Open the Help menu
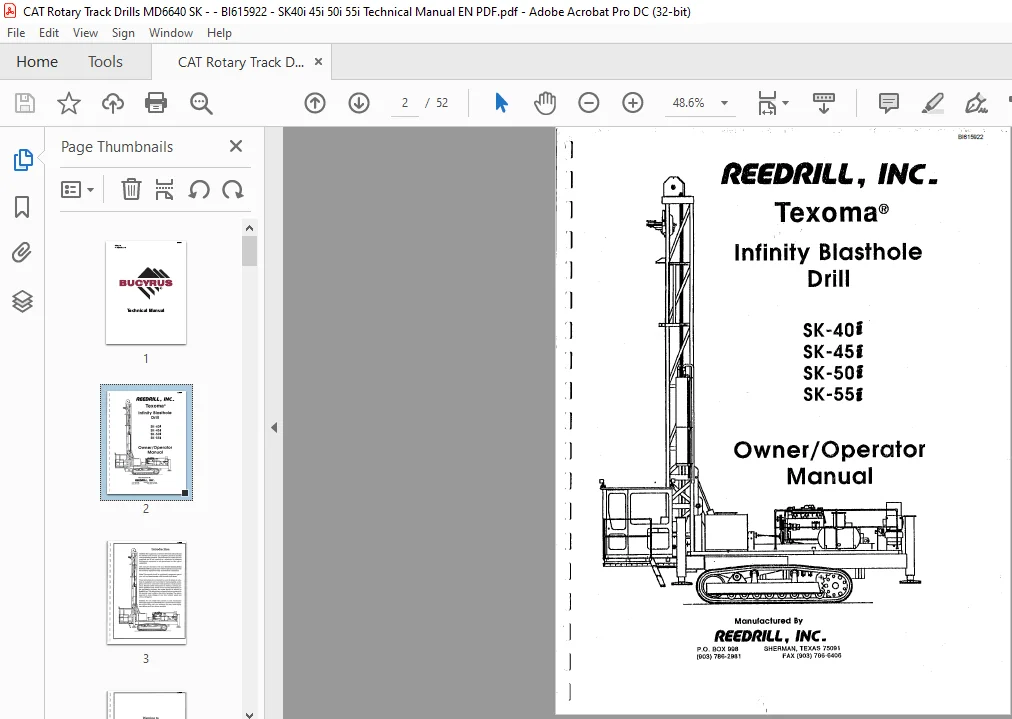 point(219,33)
